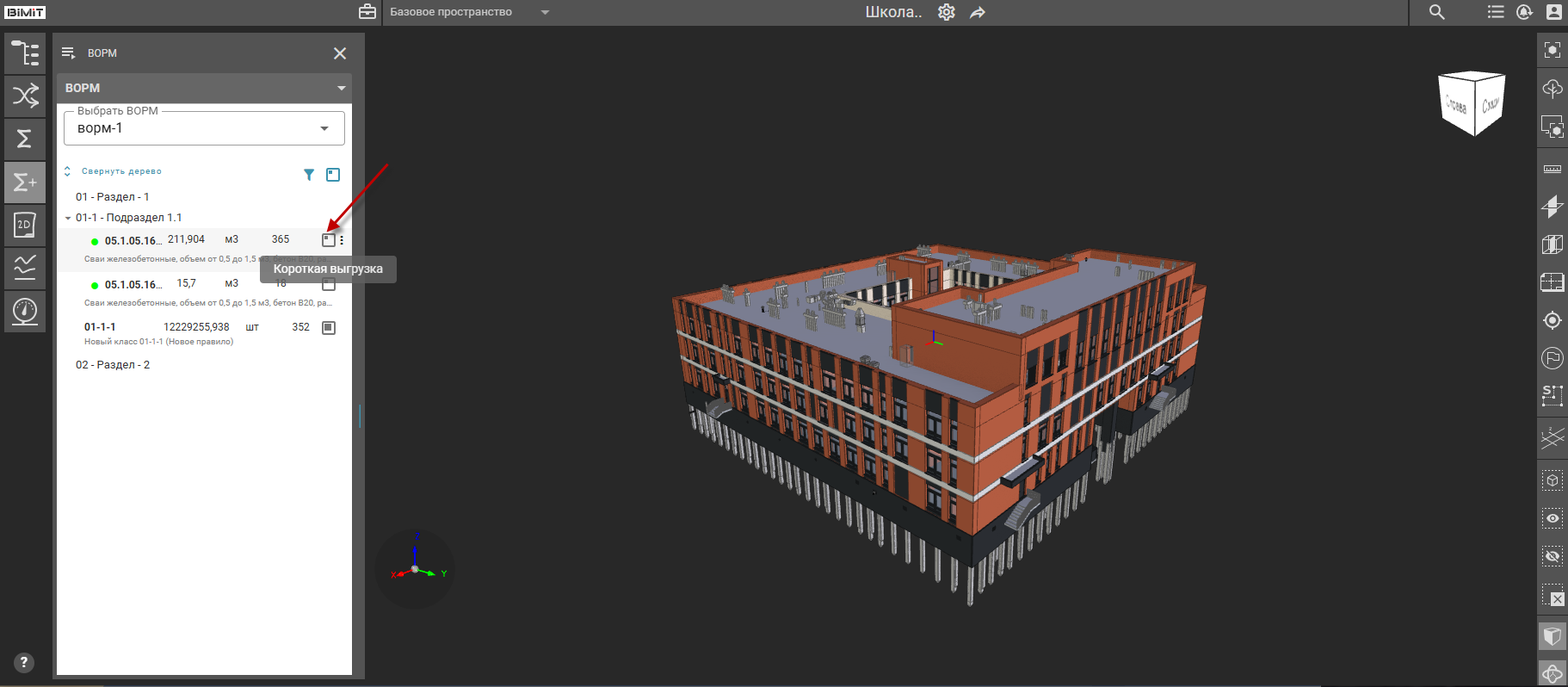Click the cloud upload tool icon
Image resolution: width=1568 pixels, height=687 pixels.
[x=1552, y=89]
